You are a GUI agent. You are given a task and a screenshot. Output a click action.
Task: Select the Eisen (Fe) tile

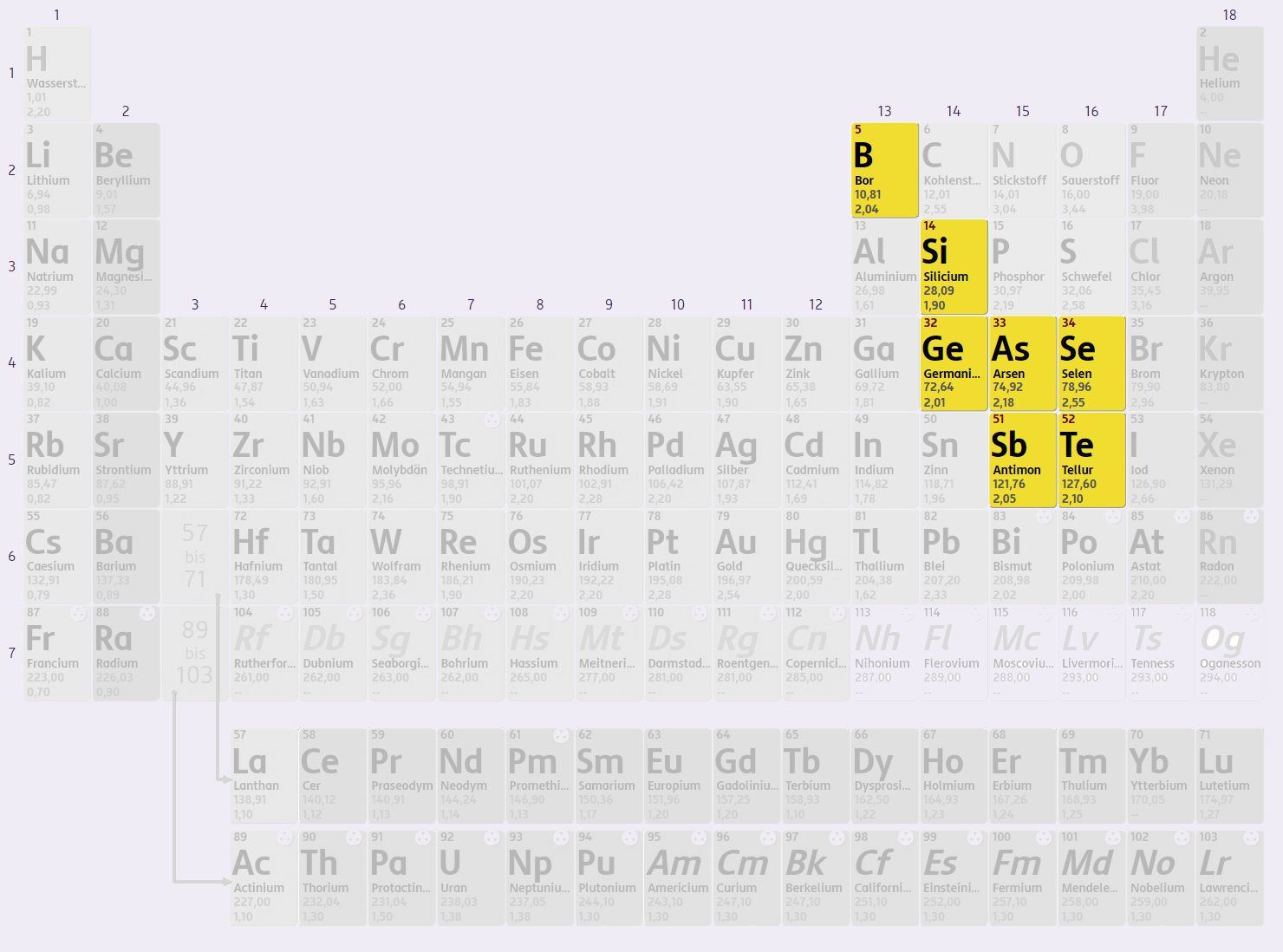[540, 363]
